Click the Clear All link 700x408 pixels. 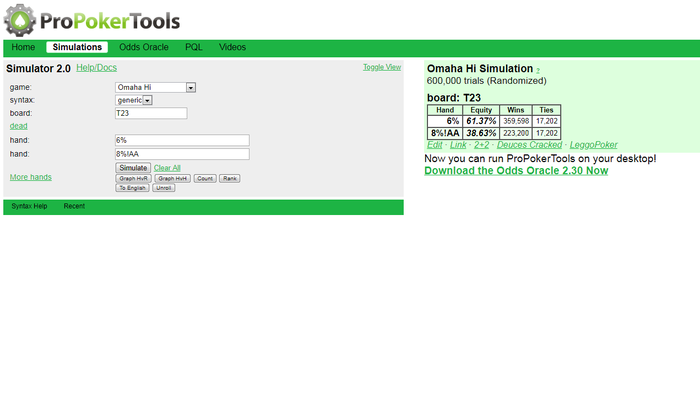[x=167, y=168]
